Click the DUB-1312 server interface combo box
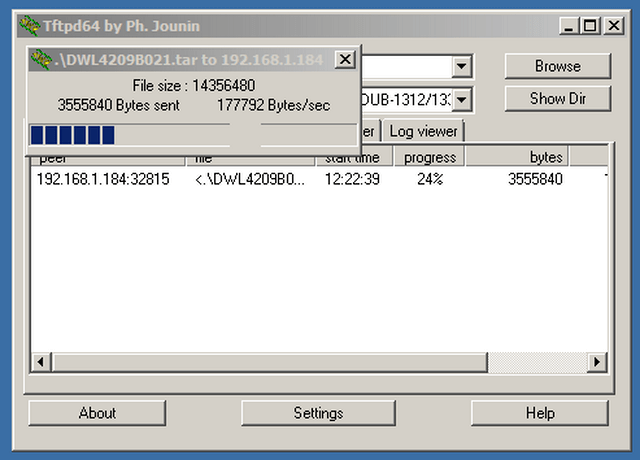Screen dimensions: 640x460 click(416, 100)
